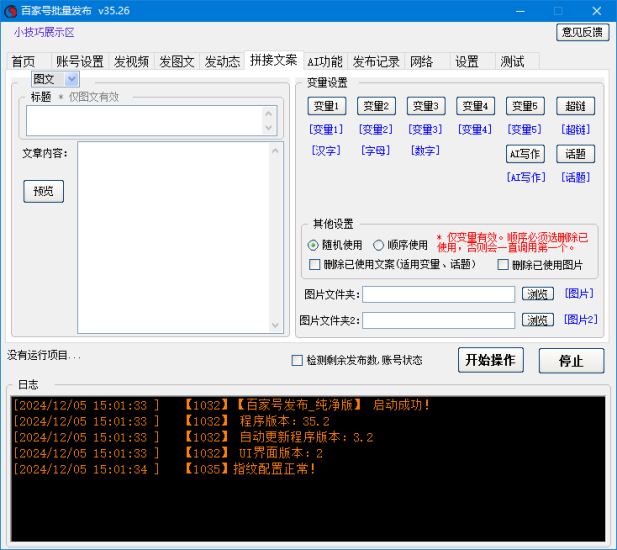Insert the [变量3] placeholder link
The image size is (617, 550).
tap(425, 129)
